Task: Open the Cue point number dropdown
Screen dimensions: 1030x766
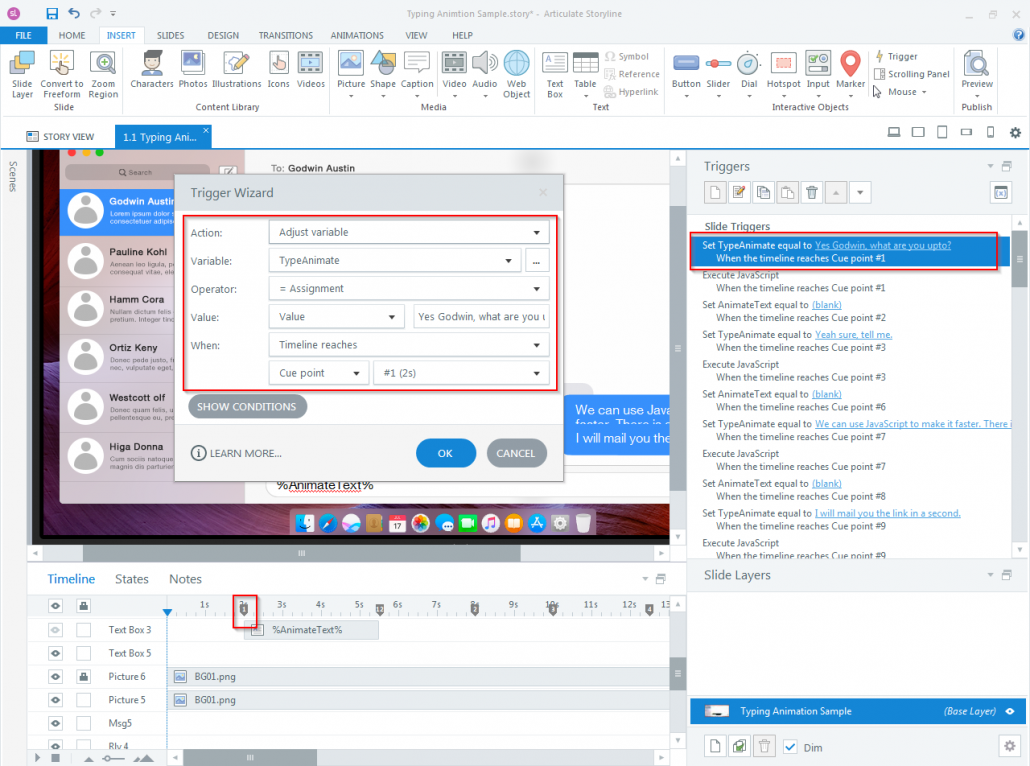Action: pos(460,373)
